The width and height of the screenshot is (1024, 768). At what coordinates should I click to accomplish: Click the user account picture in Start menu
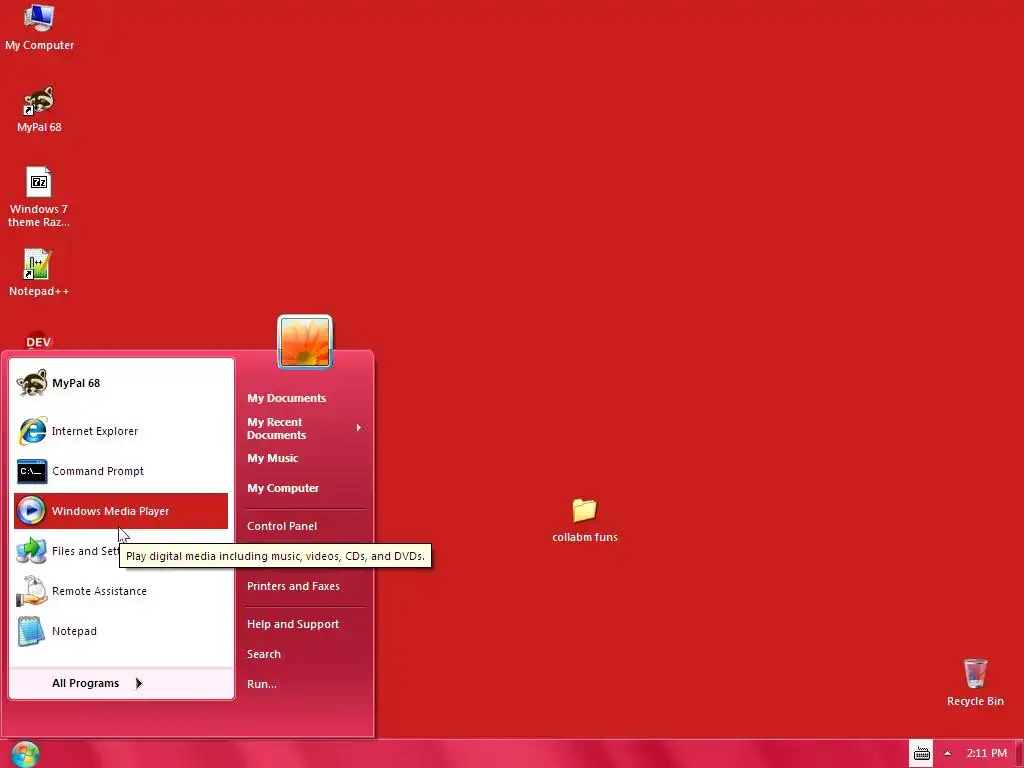click(x=305, y=342)
